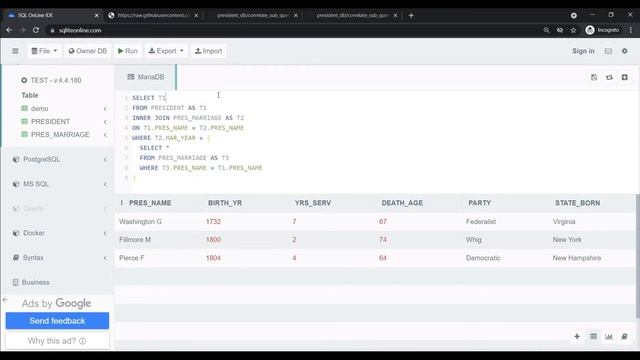
Task: Open the hamburger sidebar menu
Action: (x=16, y=51)
